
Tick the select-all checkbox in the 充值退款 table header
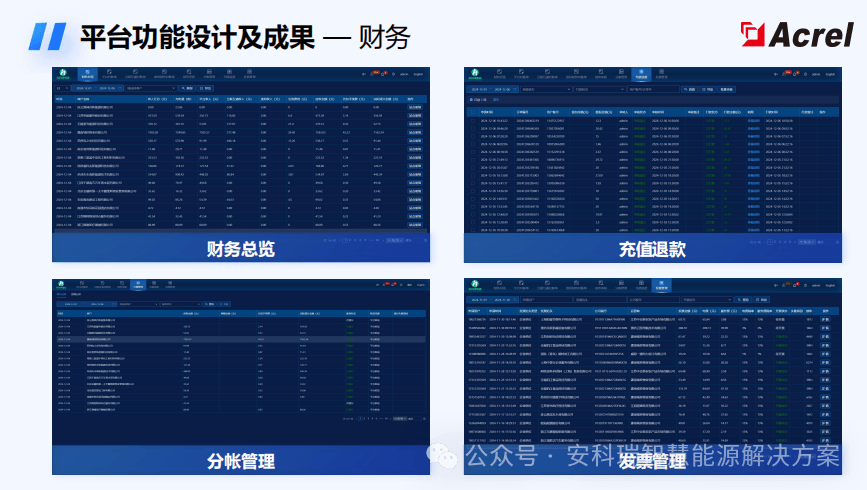471,112
